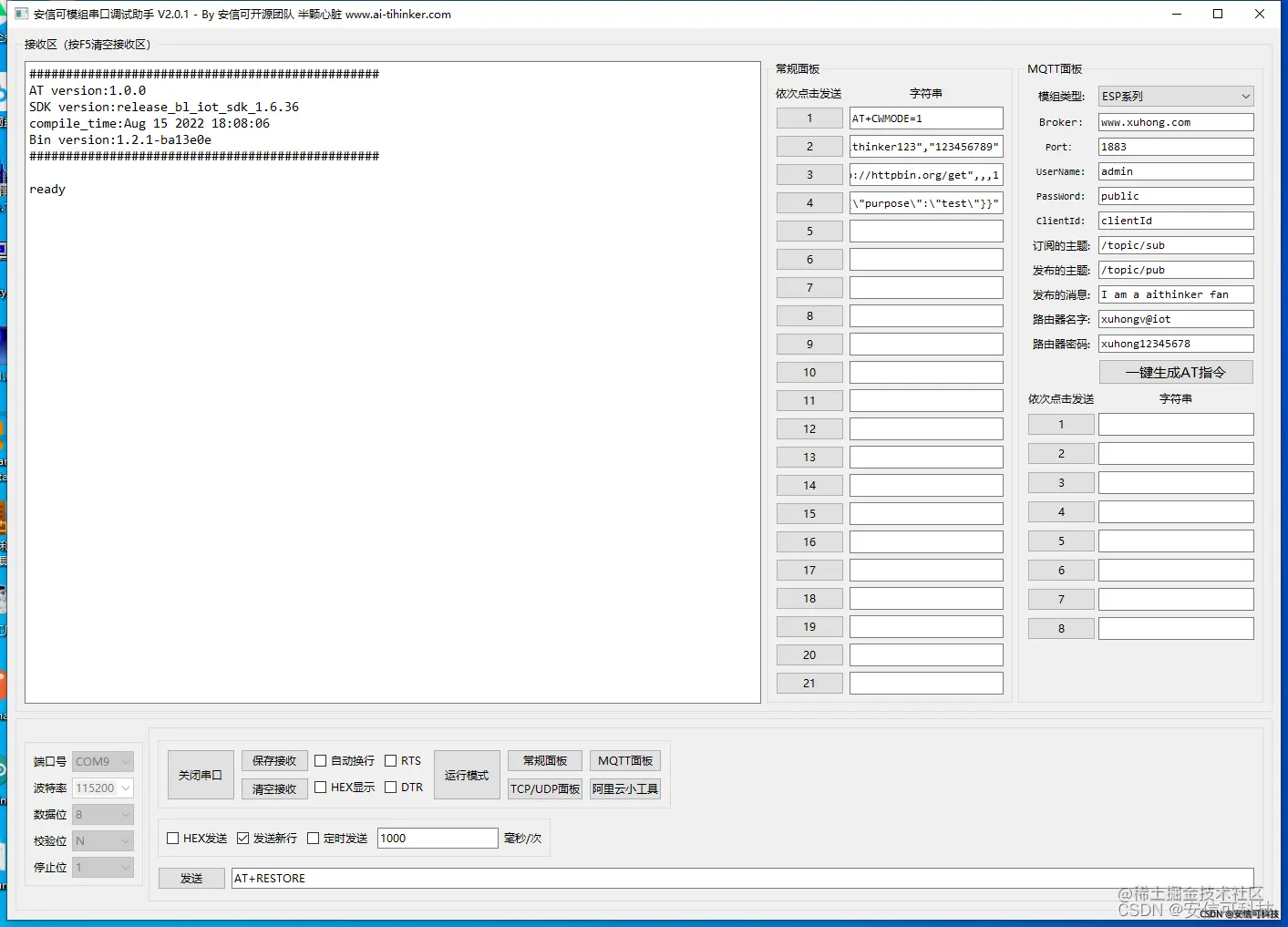
Task: Focus the Password field public
Action: click(x=1176, y=196)
